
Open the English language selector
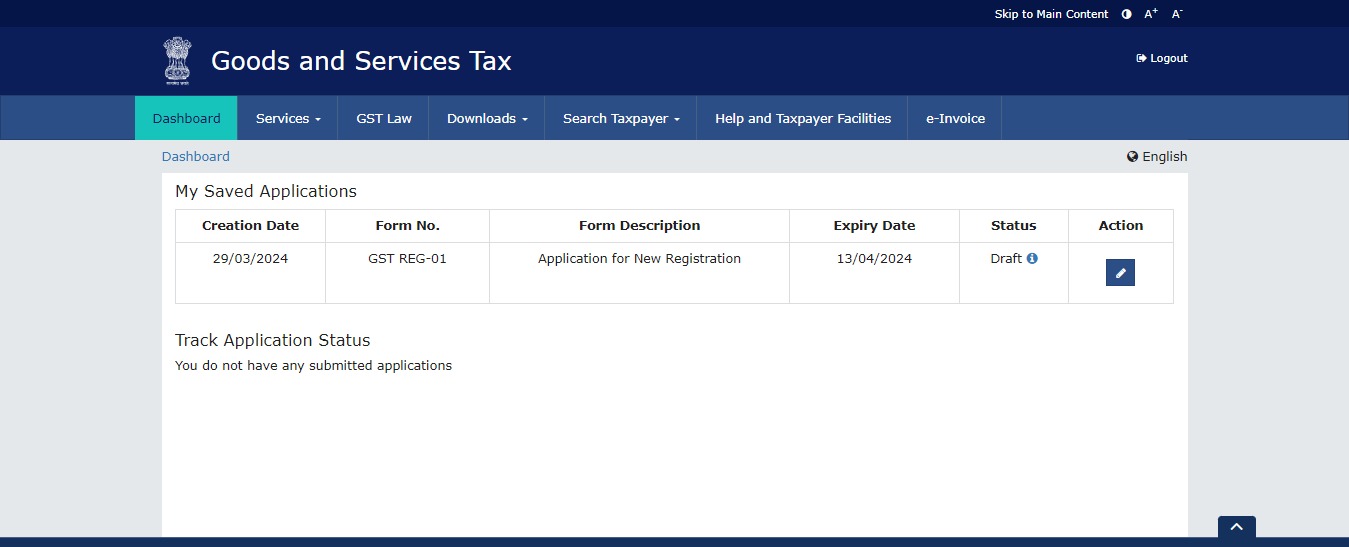click(x=1157, y=156)
